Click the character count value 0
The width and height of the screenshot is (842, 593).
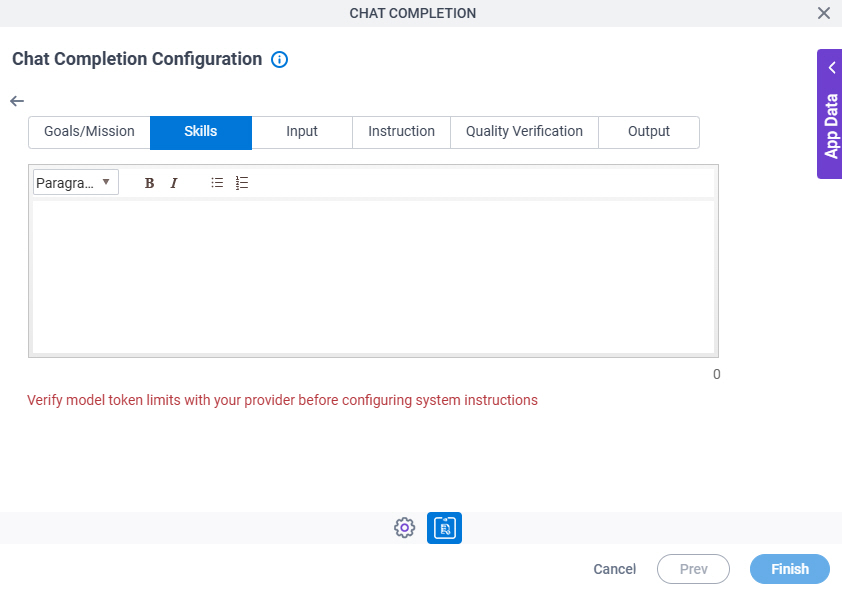(x=716, y=374)
